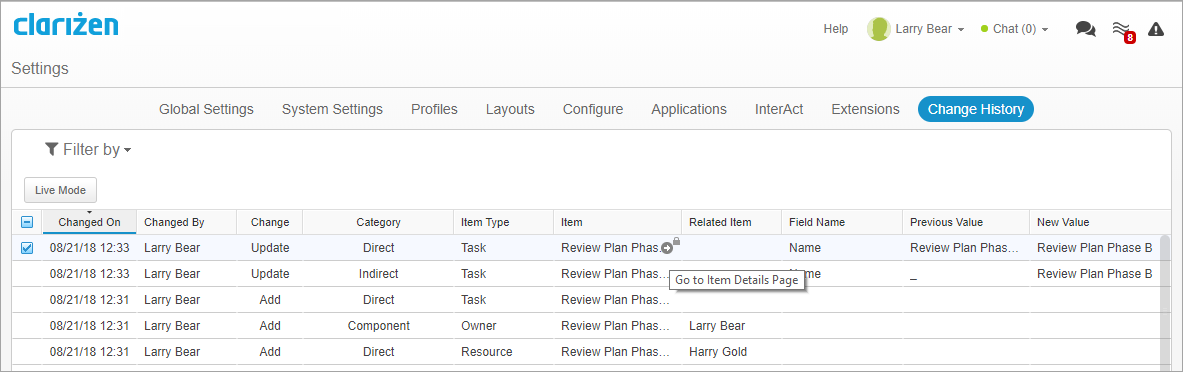Click the Changed By column header
Viewport: 1183px width, 372px height.
186,222
